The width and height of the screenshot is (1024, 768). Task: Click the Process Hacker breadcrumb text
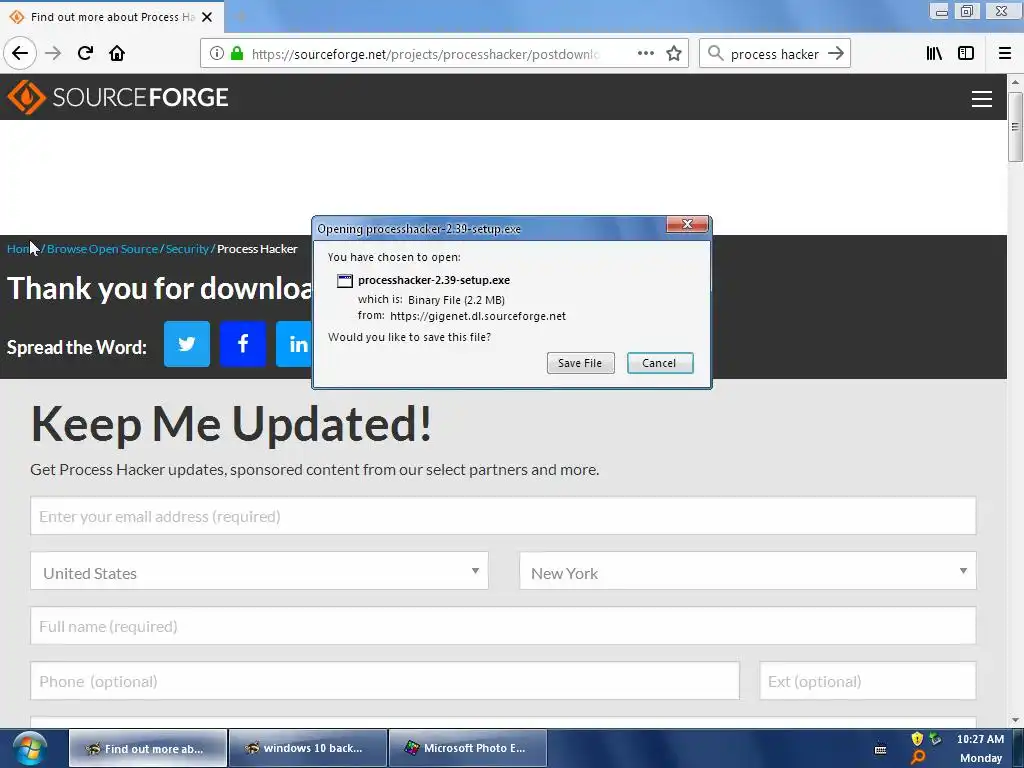tap(257, 249)
